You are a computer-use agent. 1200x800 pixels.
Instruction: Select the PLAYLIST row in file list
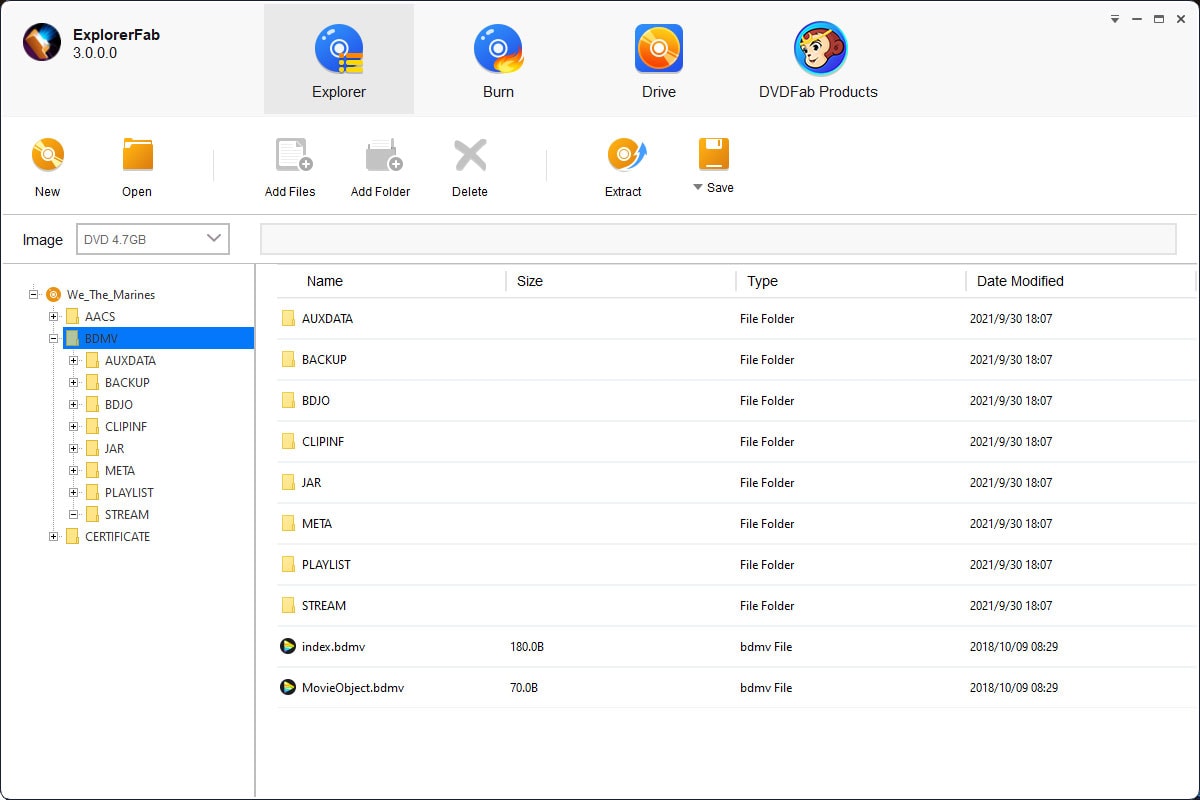pyautogui.click(x=736, y=564)
